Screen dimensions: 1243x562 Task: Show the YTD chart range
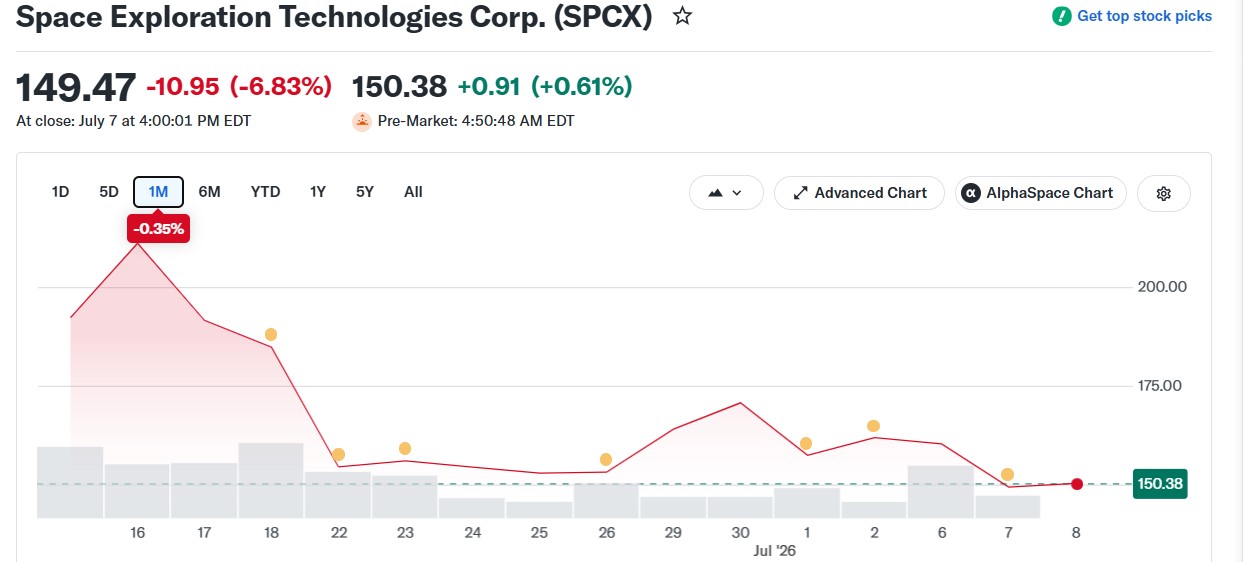click(x=265, y=192)
